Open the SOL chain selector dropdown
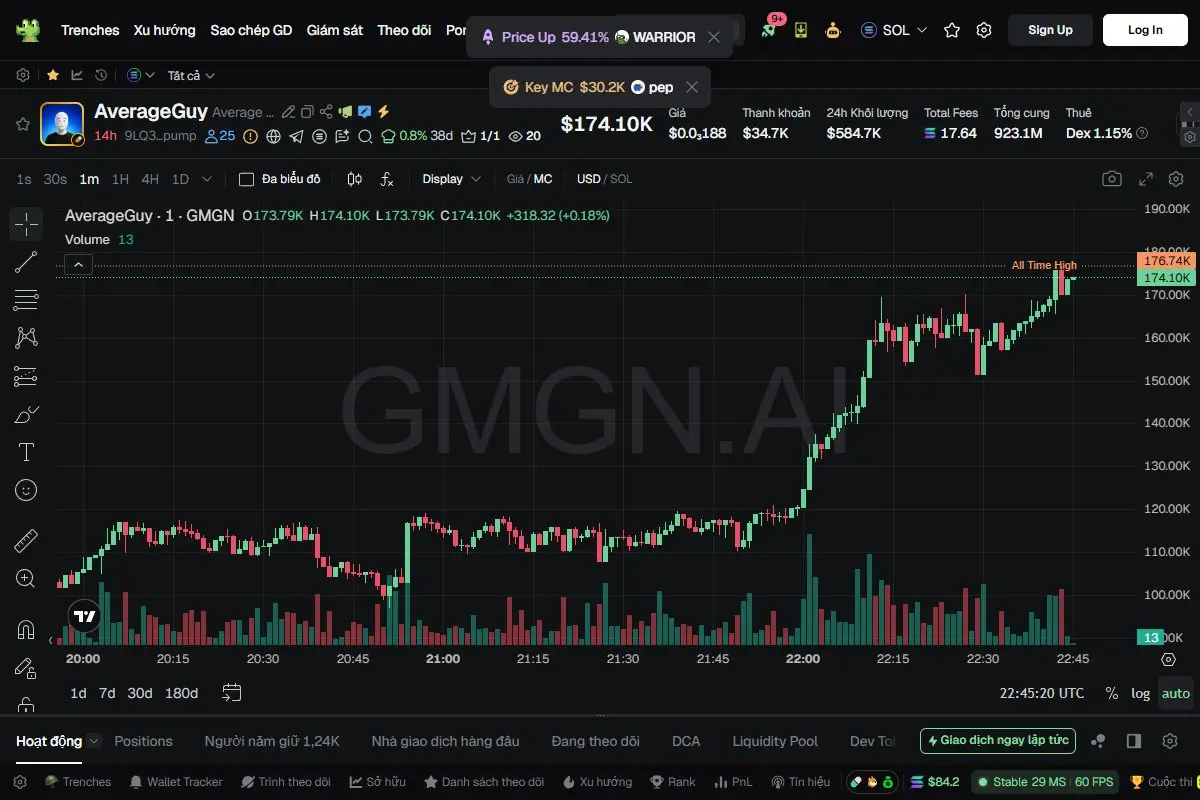The image size is (1200, 800). pyautogui.click(x=894, y=30)
